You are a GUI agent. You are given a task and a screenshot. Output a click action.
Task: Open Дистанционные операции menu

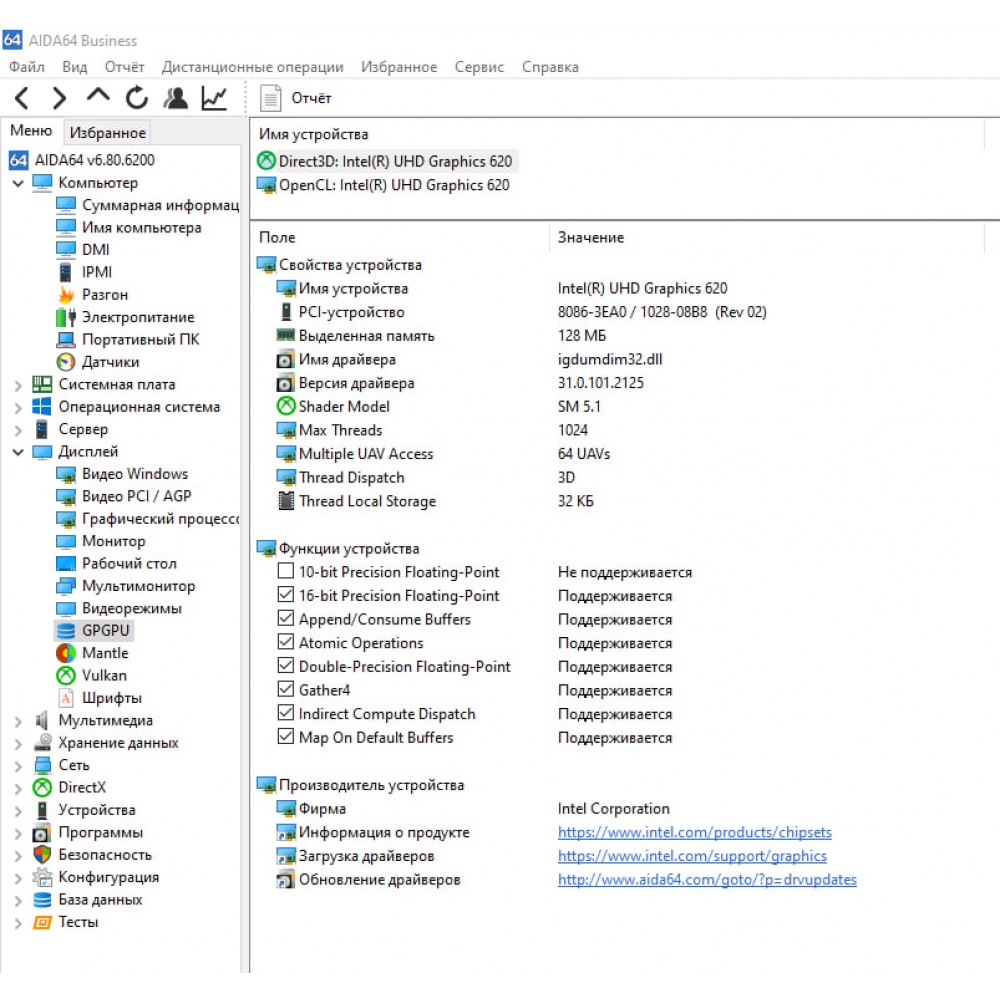(x=253, y=67)
